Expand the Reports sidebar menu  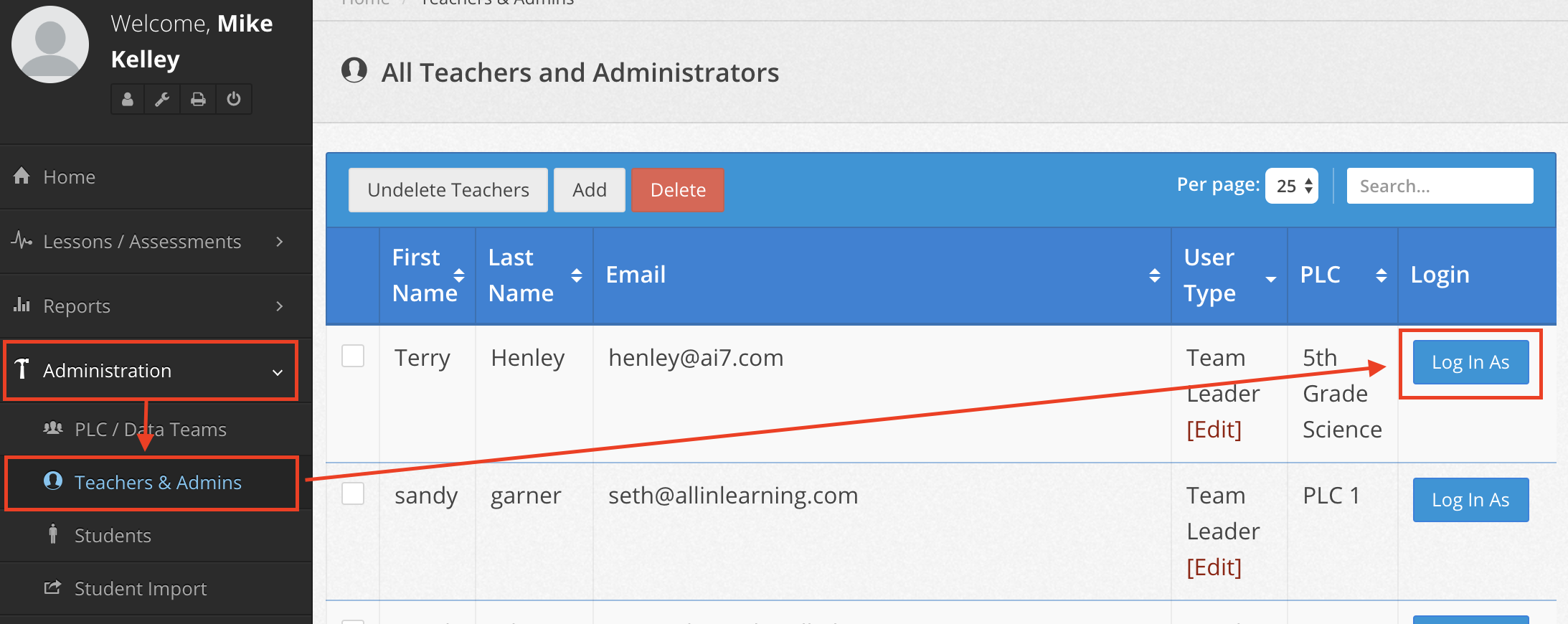coord(156,306)
